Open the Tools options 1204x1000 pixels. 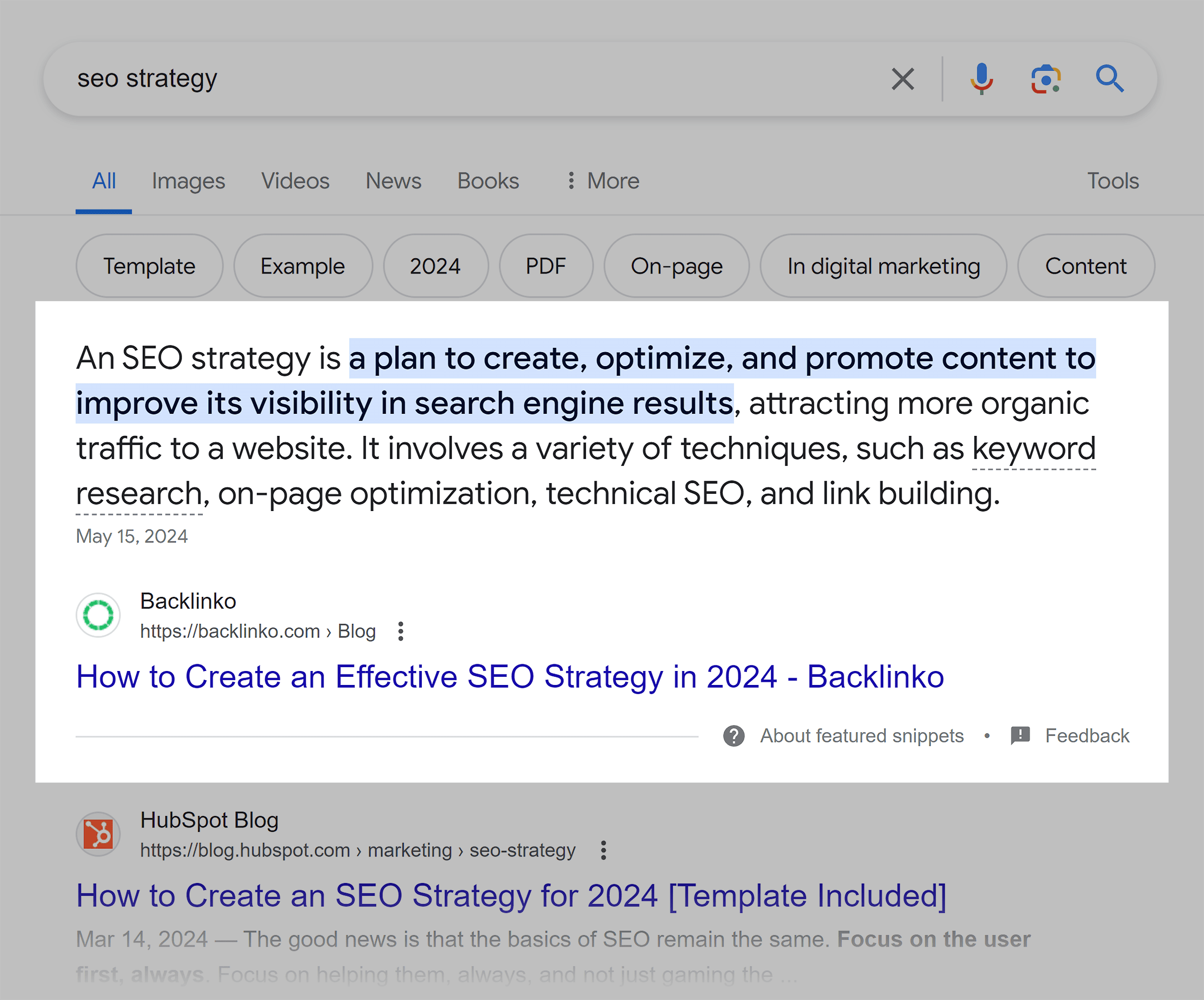tap(1112, 181)
